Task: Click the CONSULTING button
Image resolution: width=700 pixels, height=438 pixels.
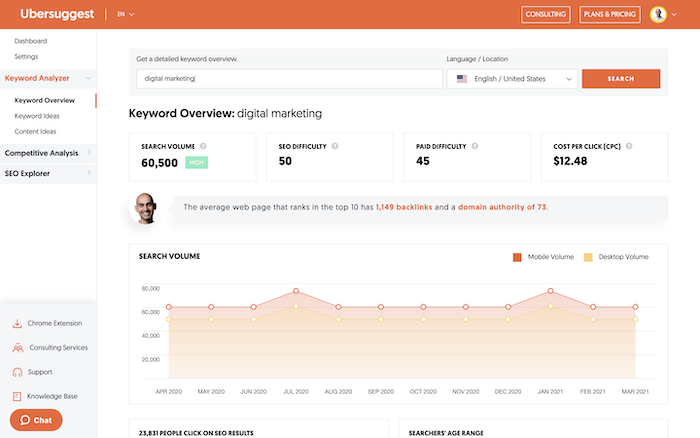Action: coord(546,14)
